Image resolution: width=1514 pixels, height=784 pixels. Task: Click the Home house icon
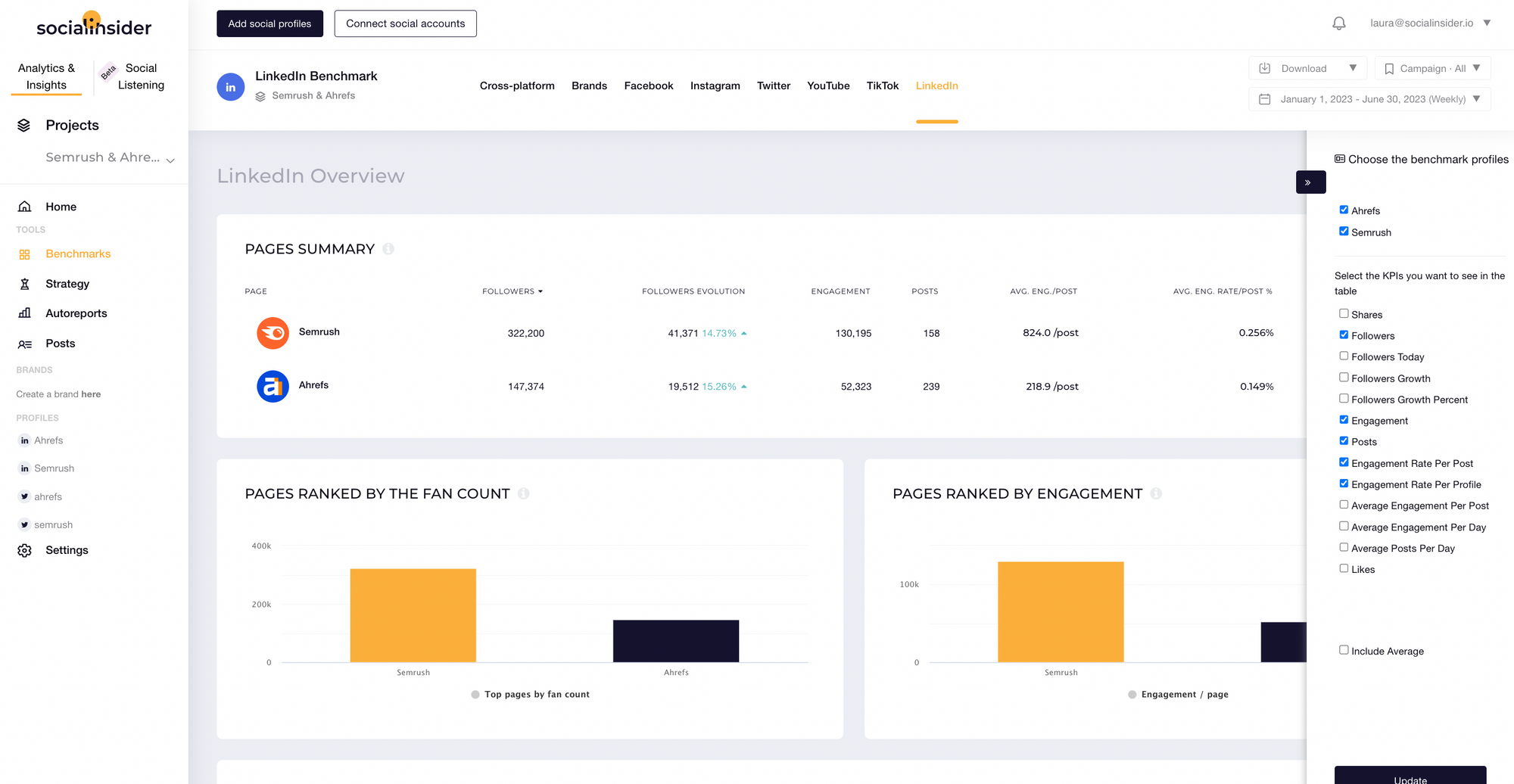pos(25,207)
